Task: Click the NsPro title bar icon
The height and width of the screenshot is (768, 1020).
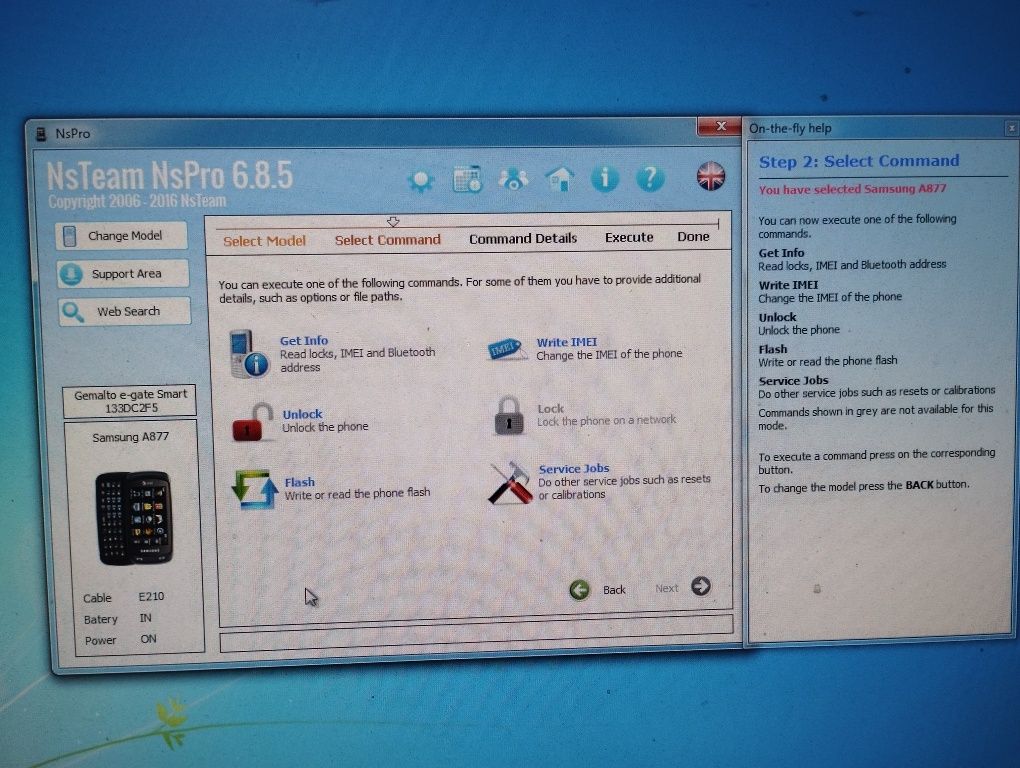Action: [x=41, y=134]
